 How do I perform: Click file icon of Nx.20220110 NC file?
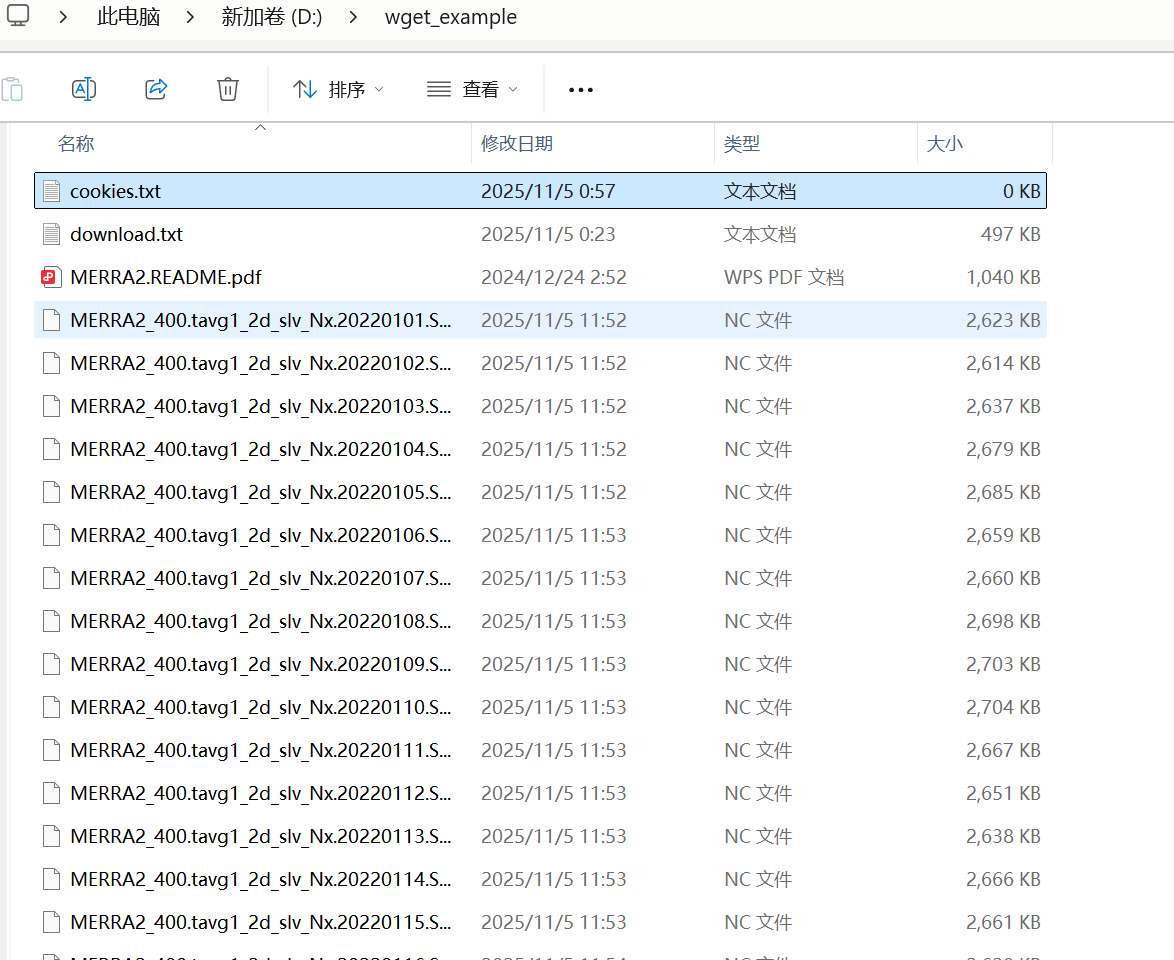pos(51,707)
